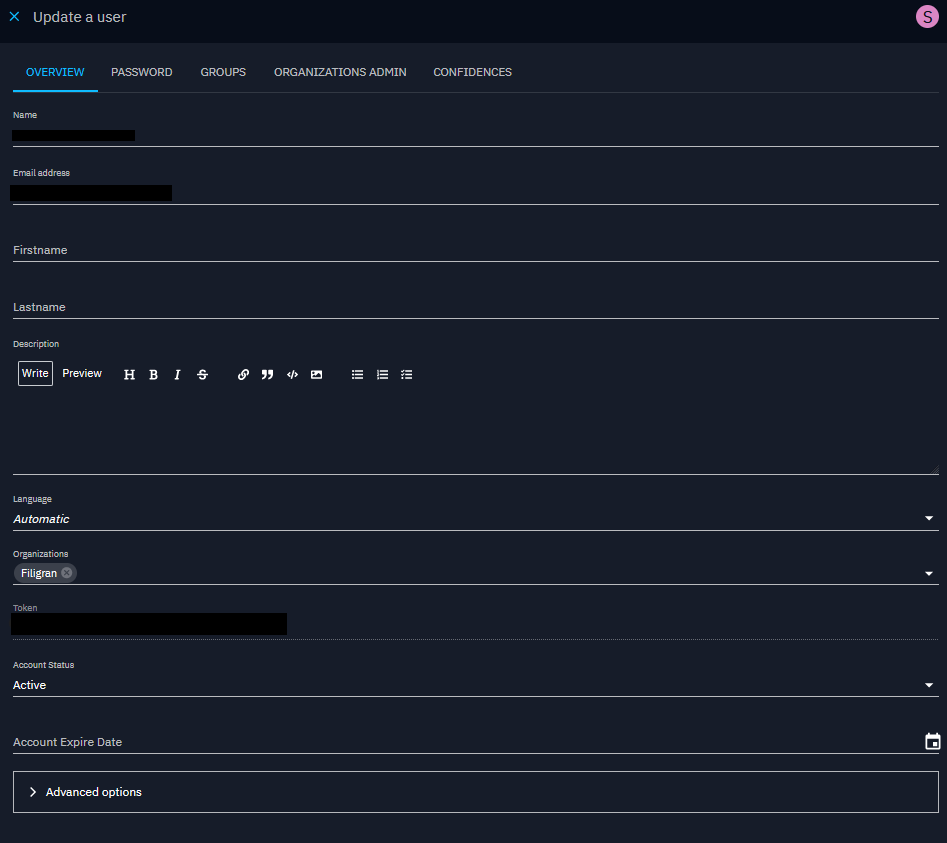This screenshot has width=947, height=843.
Task: Remove the Filigran organization chip
Action: [67, 573]
